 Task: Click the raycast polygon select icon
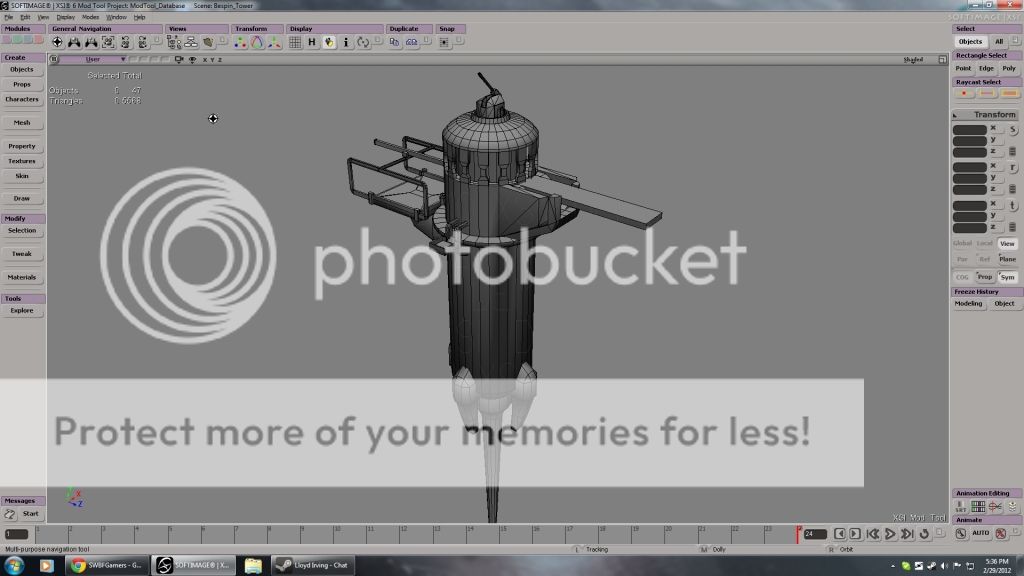tap(1010, 93)
